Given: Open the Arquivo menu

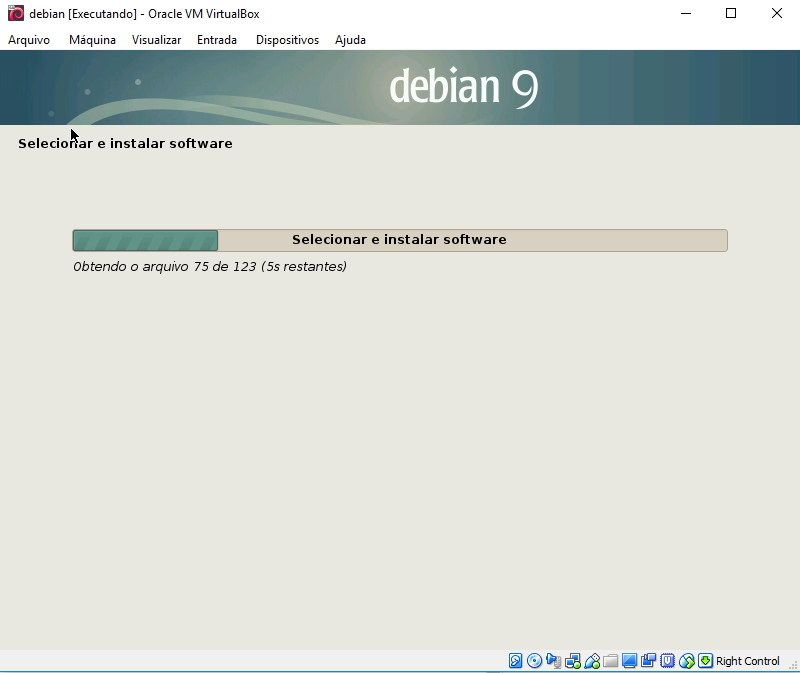Looking at the screenshot, I should click(29, 40).
